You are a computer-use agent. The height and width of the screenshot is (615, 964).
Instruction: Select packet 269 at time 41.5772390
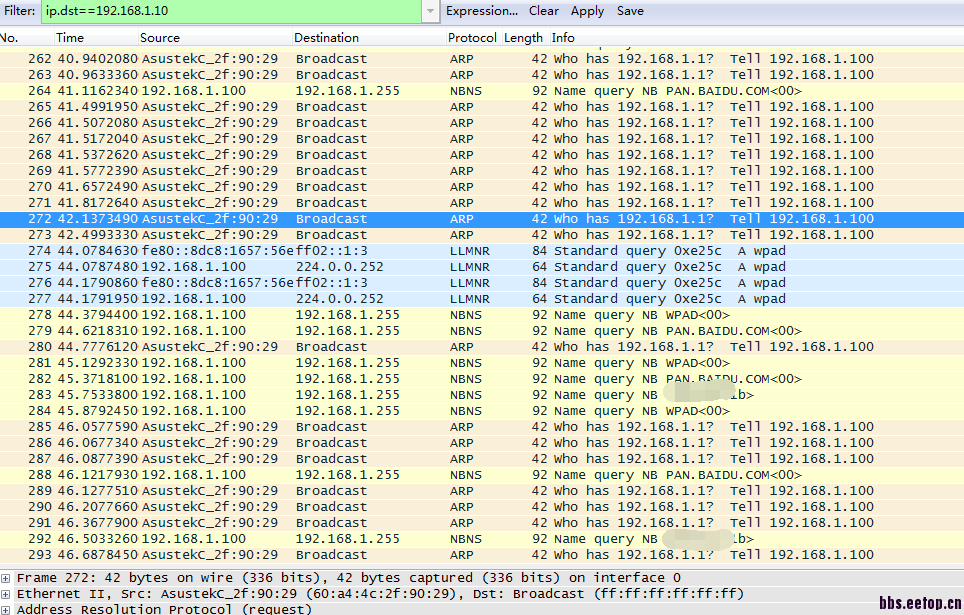tap(482, 171)
